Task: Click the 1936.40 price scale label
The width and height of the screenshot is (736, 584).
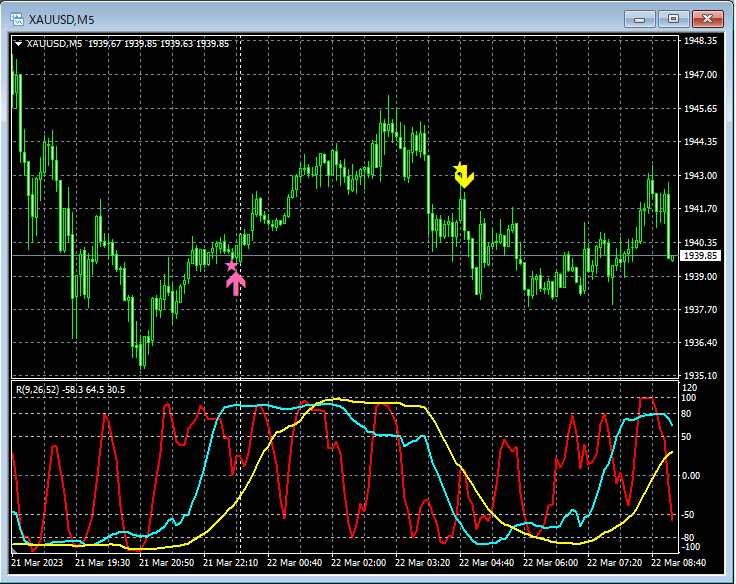Action: pos(700,342)
